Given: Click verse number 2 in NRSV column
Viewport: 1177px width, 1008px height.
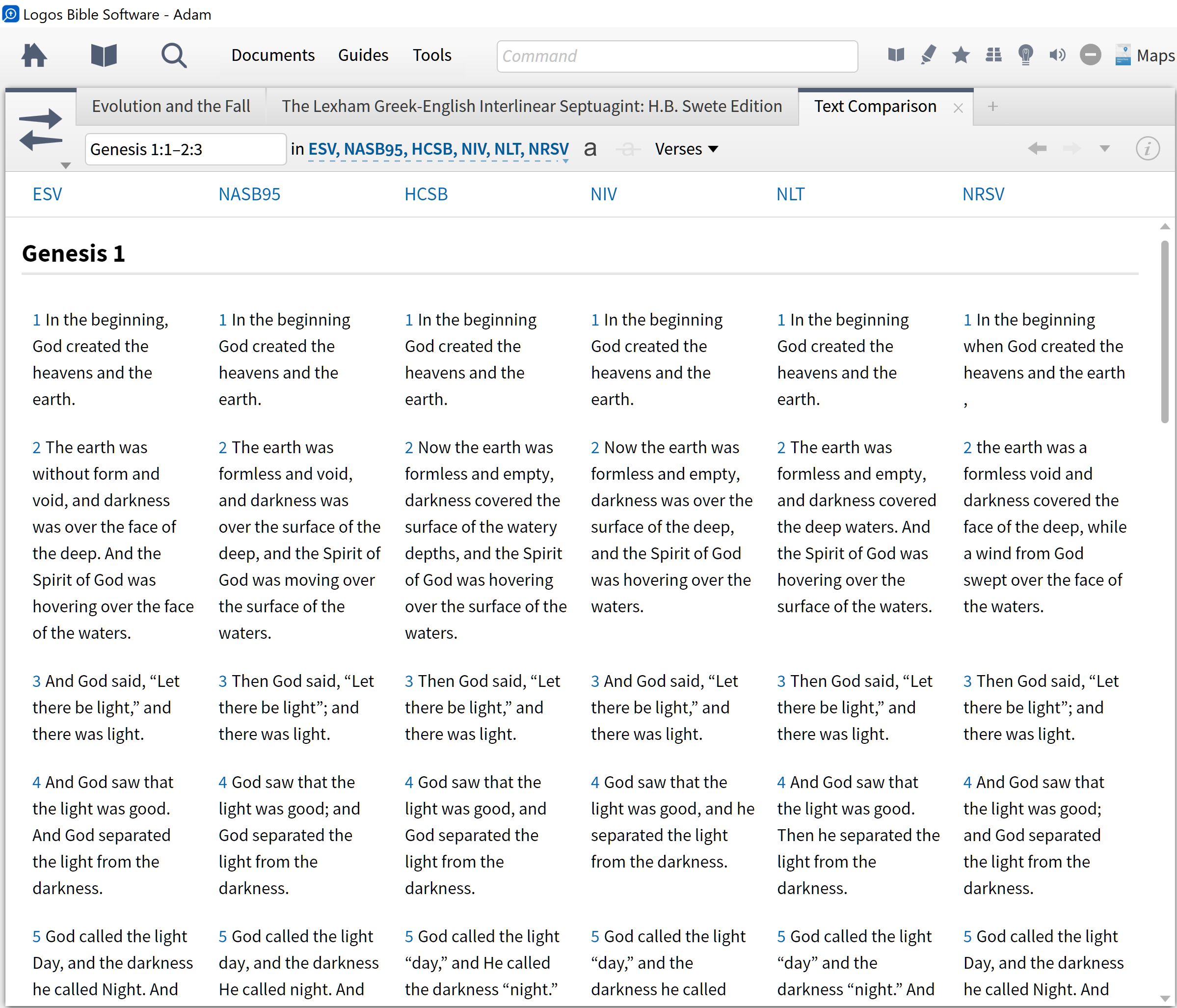Looking at the screenshot, I should pyautogui.click(x=967, y=448).
